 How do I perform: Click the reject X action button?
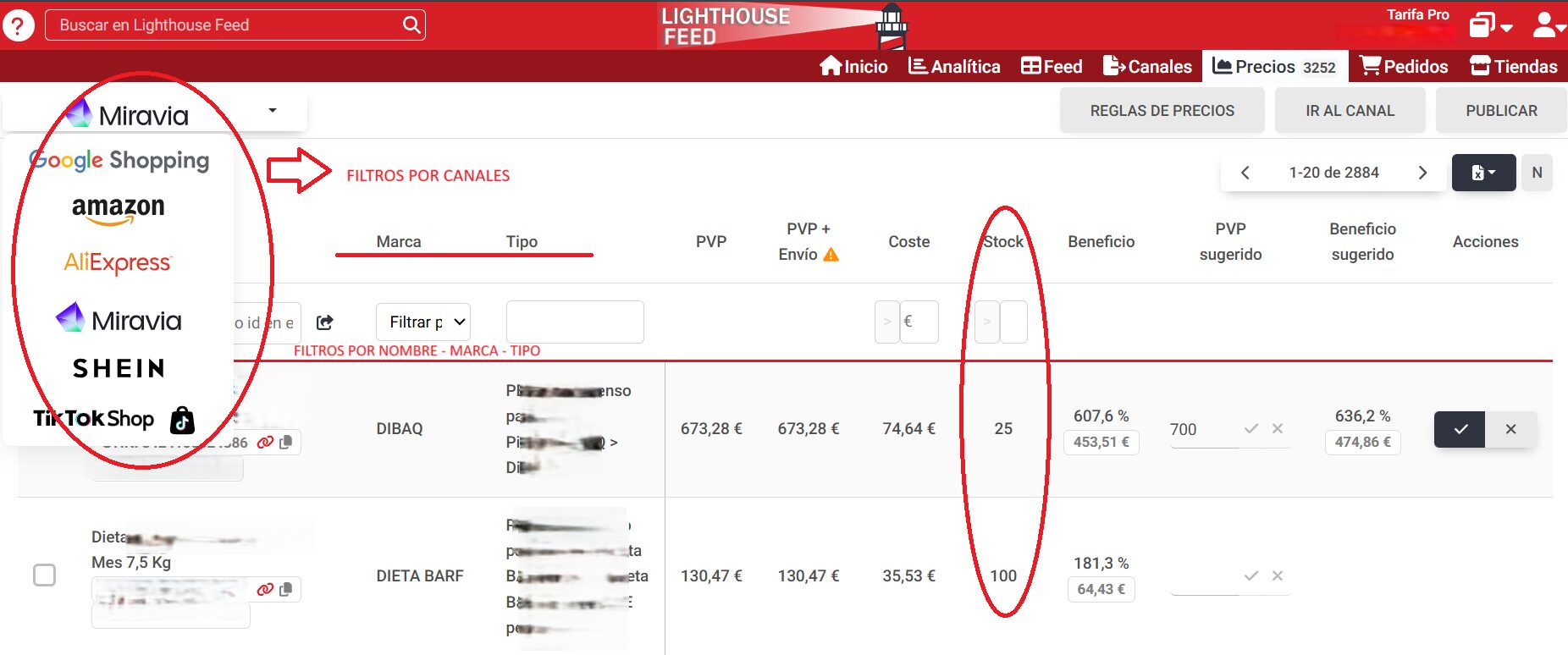coord(1510,429)
